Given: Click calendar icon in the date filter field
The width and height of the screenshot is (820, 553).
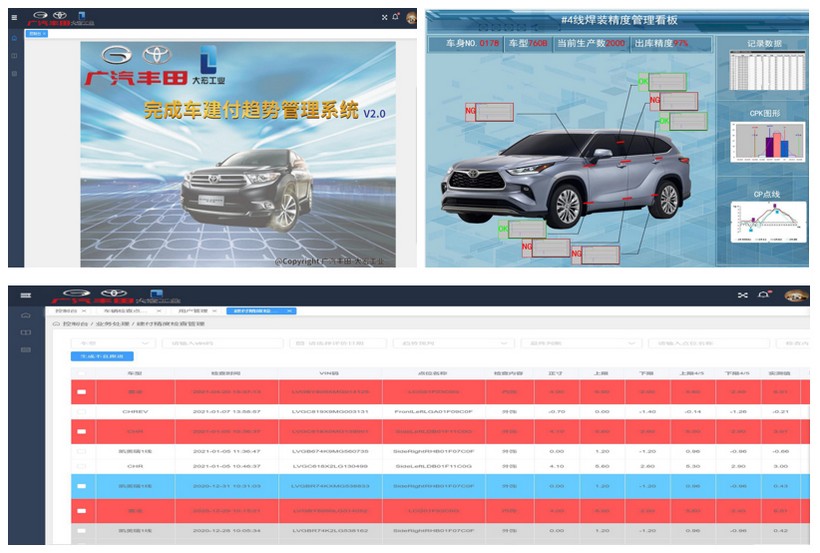Looking at the screenshot, I should click(x=300, y=343).
